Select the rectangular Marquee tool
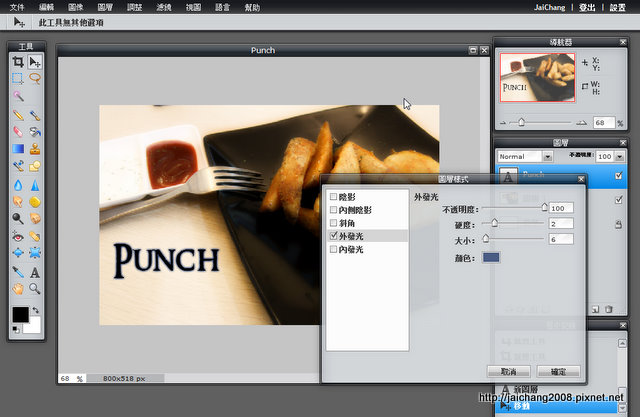Image resolution: width=640 pixels, height=417 pixels. [x=18, y=78]
